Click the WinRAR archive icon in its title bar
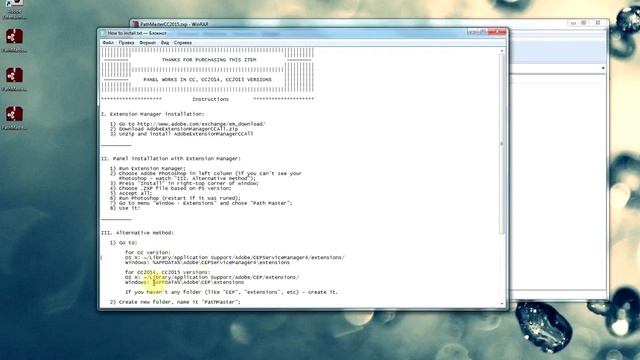This screenshot has height=360, width=640. tap(136, 24)
